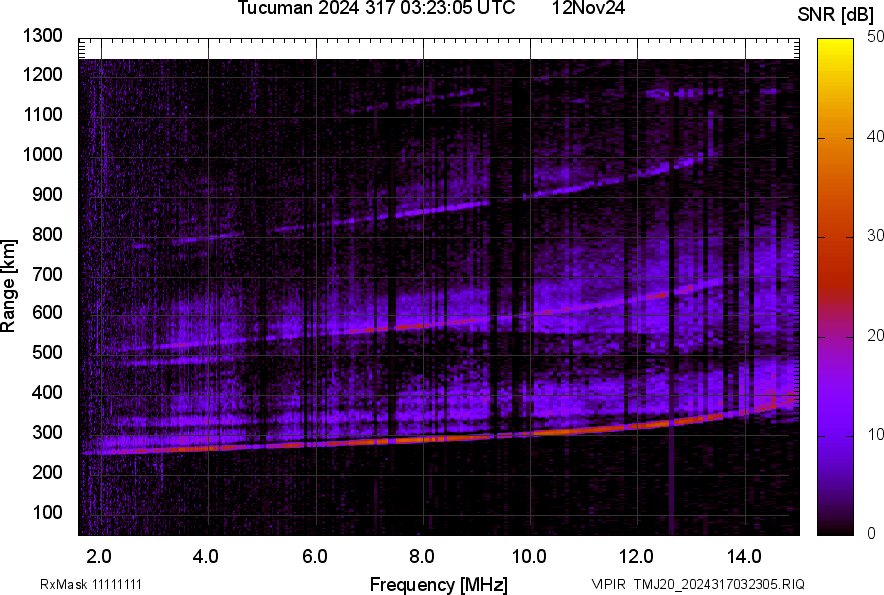The height and width of the screenshot is (595, 884).
Task: Click the 100 range tick label
Action: coord(47,513)
